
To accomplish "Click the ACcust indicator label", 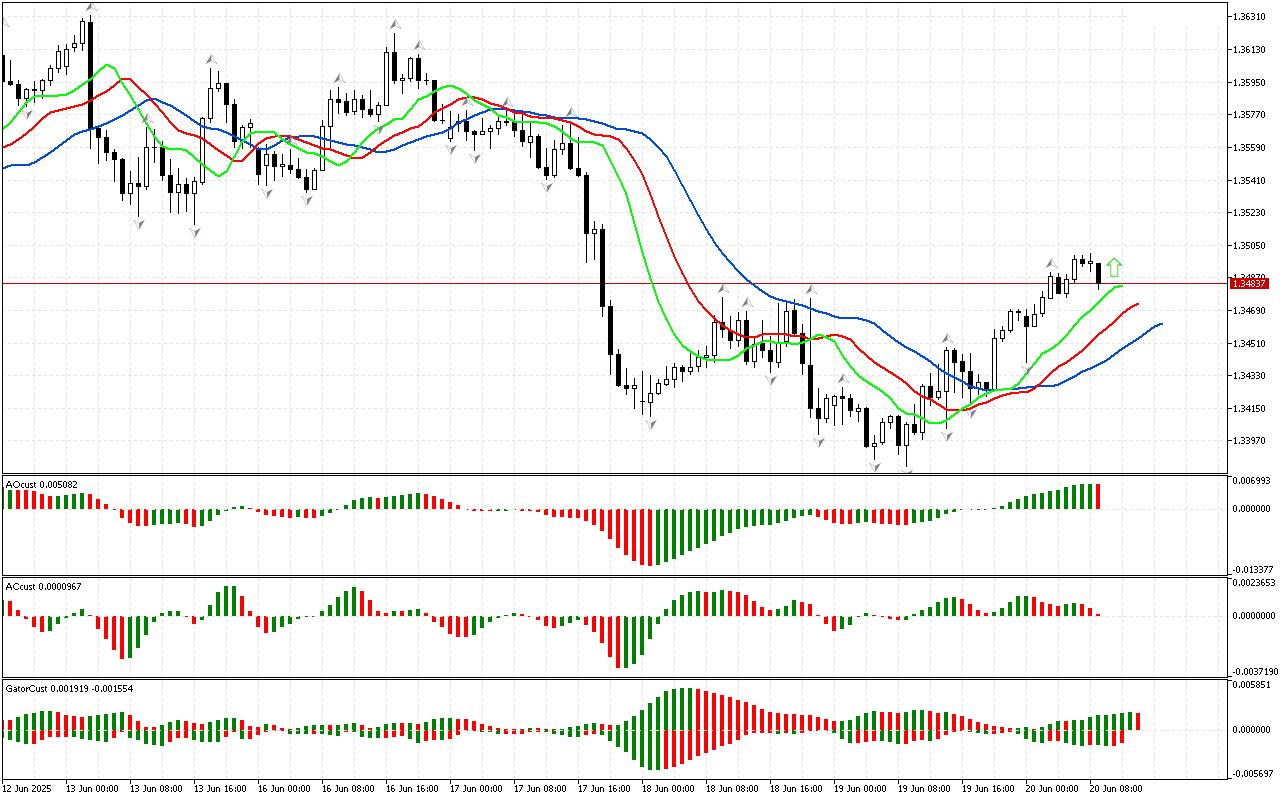I will 44,585.
